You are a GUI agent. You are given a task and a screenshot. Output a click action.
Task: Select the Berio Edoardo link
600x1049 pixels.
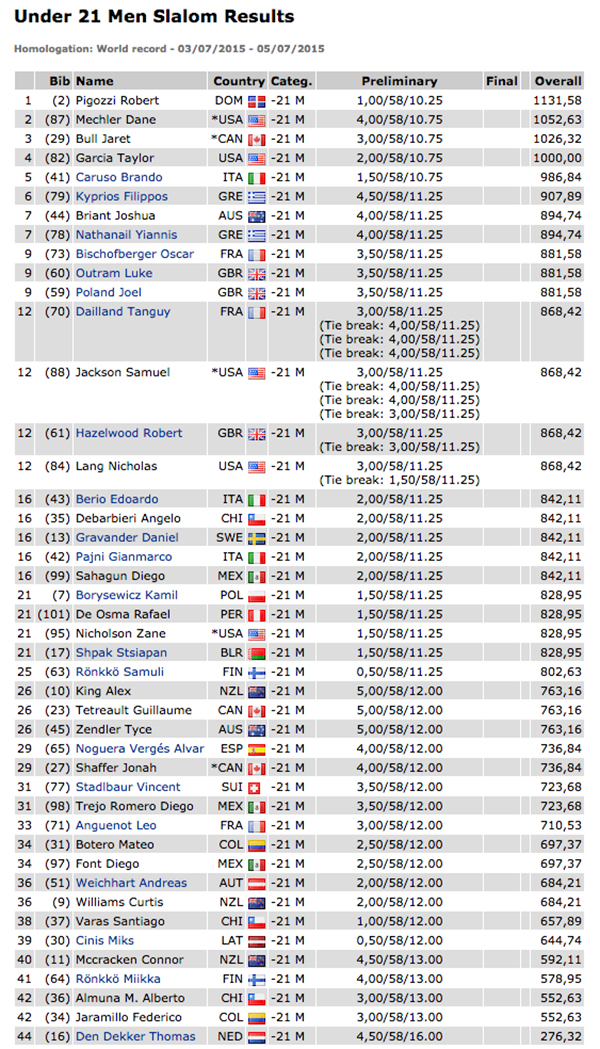coord(116,499)
